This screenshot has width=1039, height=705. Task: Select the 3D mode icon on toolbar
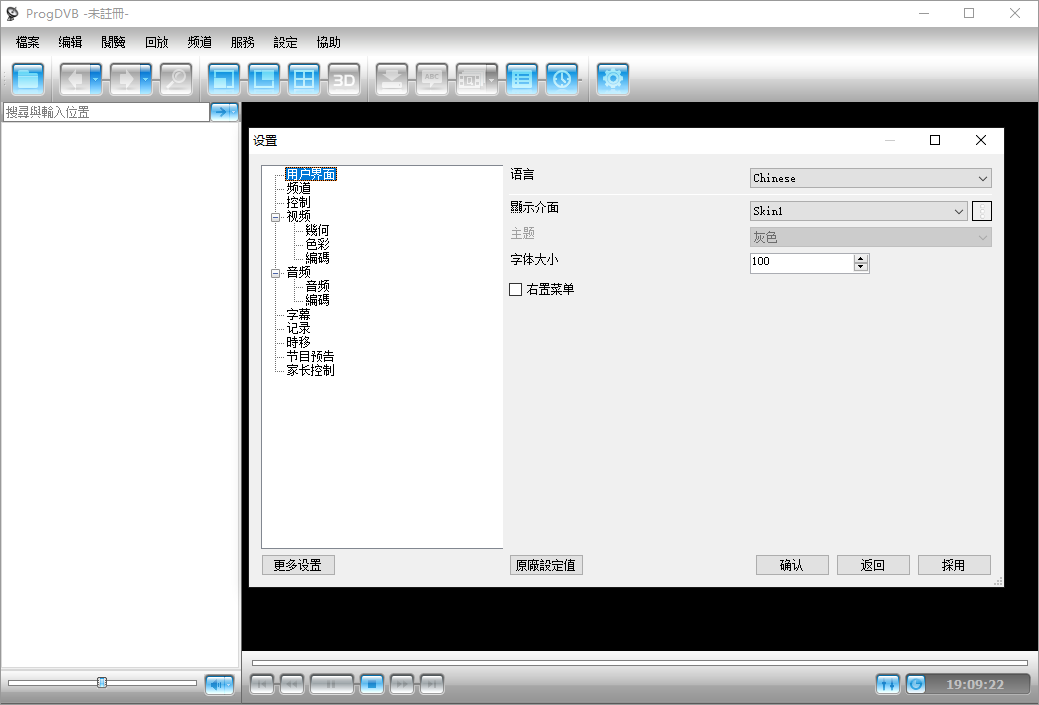344,78
